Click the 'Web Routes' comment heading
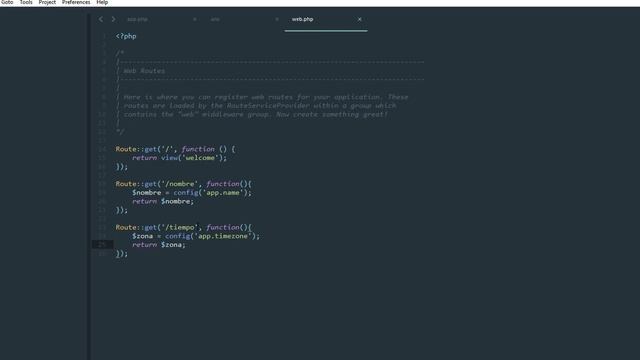640x360 pixels. pyautogui.click(x=144, y=71)
